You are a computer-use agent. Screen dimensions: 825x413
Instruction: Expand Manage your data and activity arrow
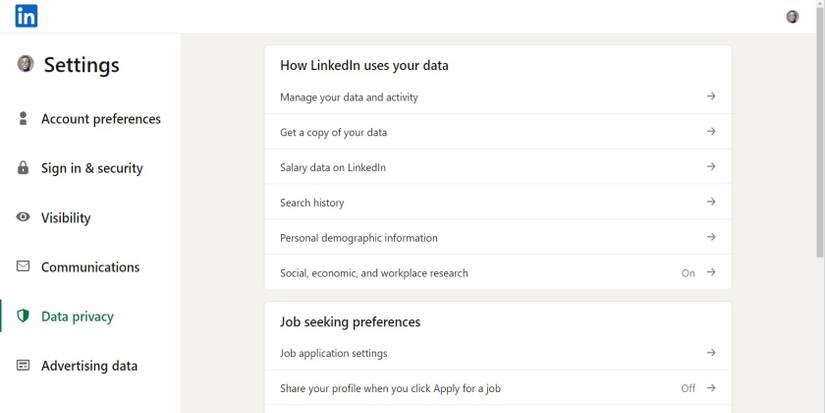(x=711, y=97)
